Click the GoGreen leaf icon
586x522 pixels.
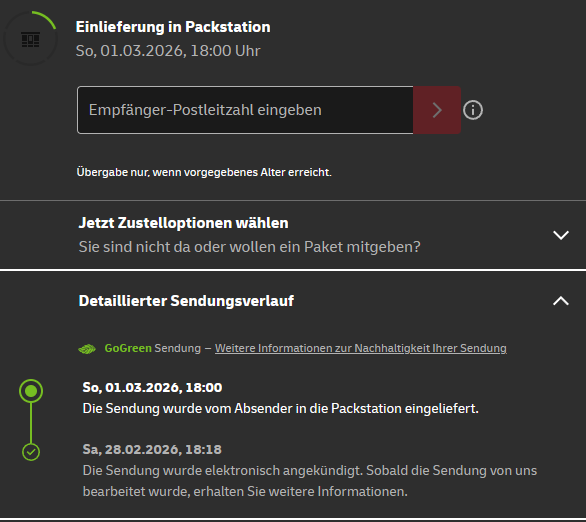[x=87, y=349]
